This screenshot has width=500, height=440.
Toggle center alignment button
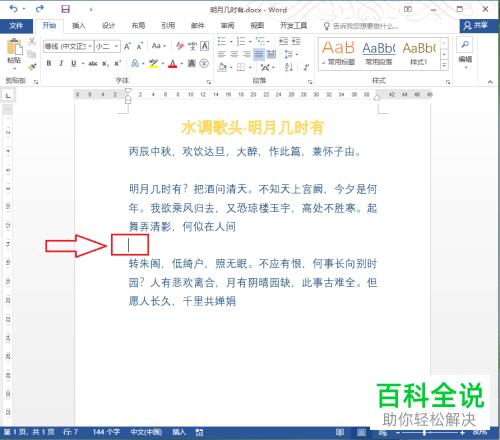[234, 54]
